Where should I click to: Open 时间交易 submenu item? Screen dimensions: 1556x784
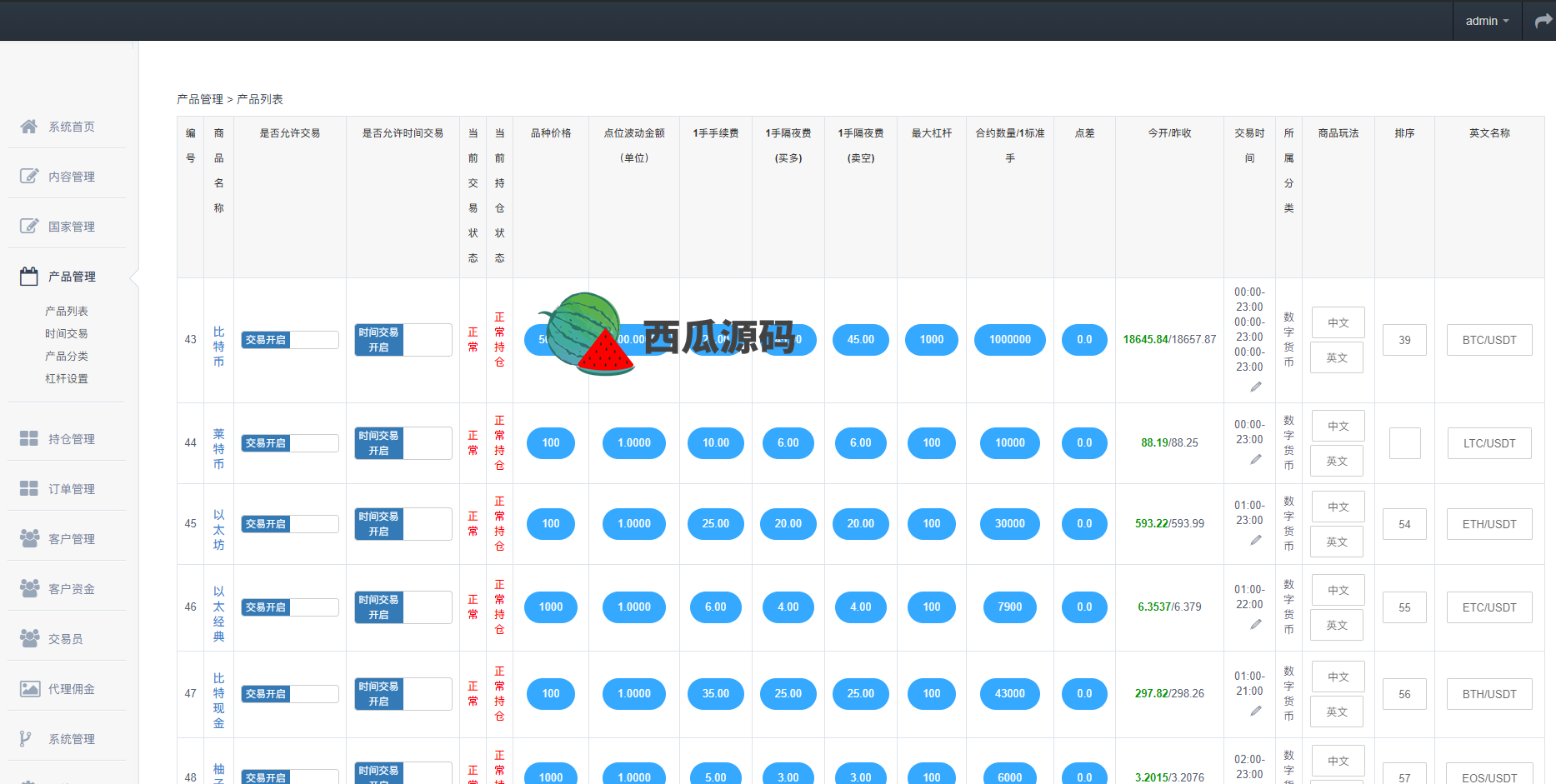[x=67, y=333]
